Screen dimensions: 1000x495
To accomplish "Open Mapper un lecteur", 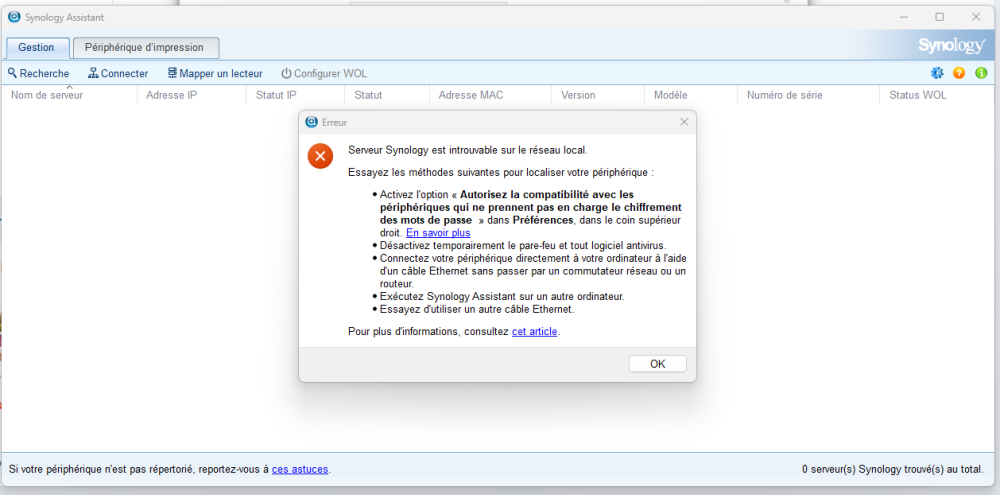I will pyautogui.click(x=215, y=73).
